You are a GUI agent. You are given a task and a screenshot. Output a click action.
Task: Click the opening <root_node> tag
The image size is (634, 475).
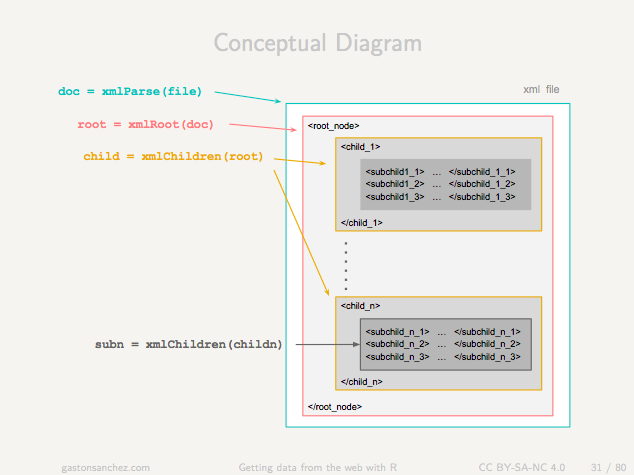coord(334,126)
